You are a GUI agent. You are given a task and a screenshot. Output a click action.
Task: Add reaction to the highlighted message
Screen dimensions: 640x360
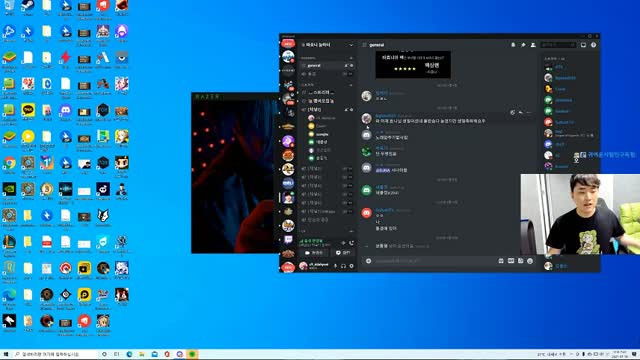(x=513, y=112)
